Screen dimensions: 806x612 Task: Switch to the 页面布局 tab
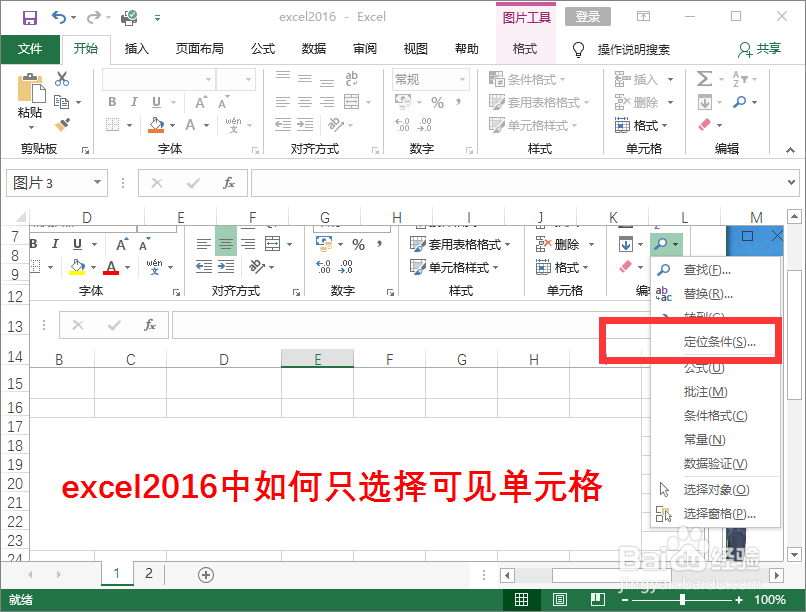(199, 49)
